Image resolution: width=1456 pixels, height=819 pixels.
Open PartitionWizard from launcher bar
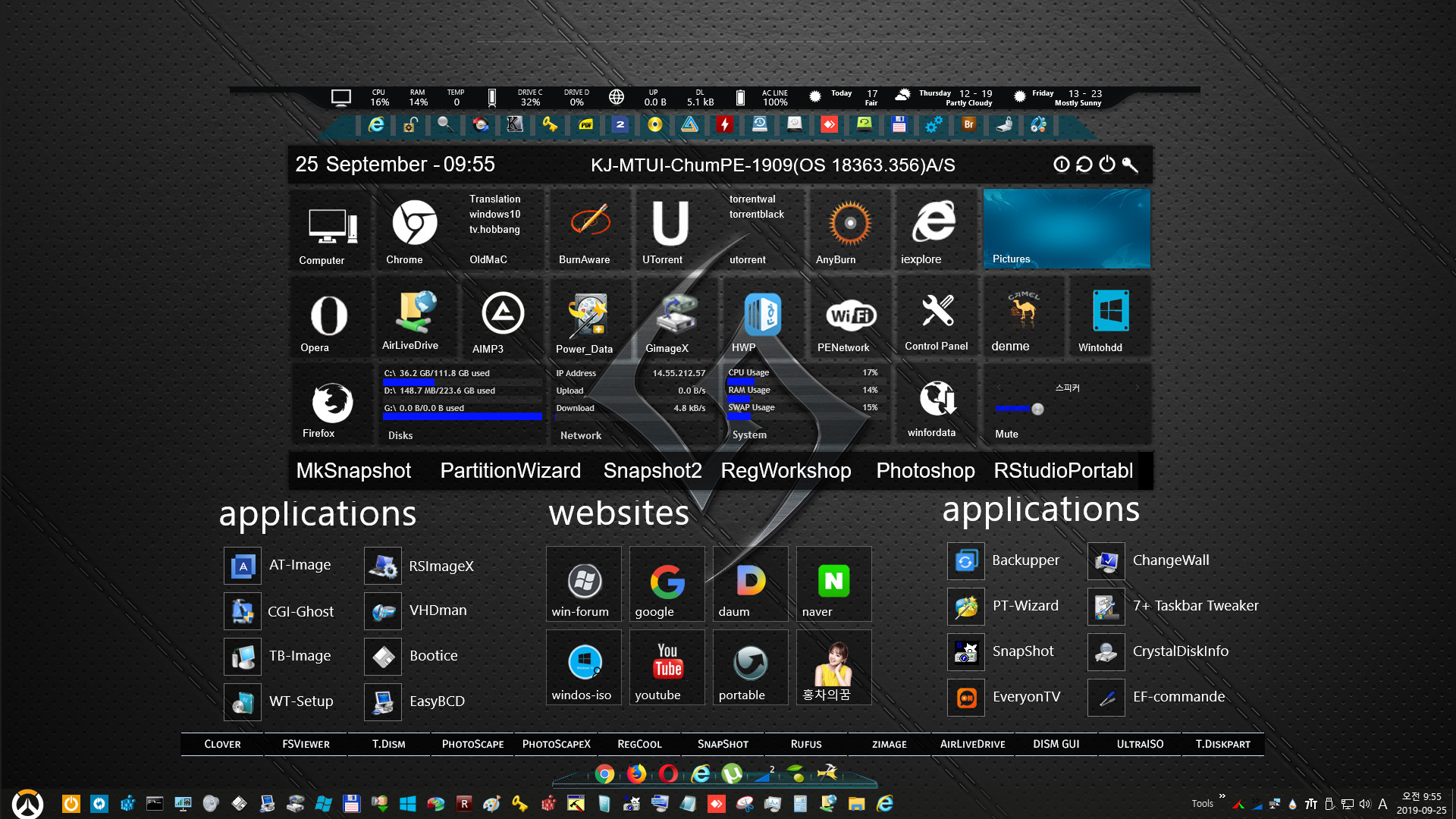(510, 471)
